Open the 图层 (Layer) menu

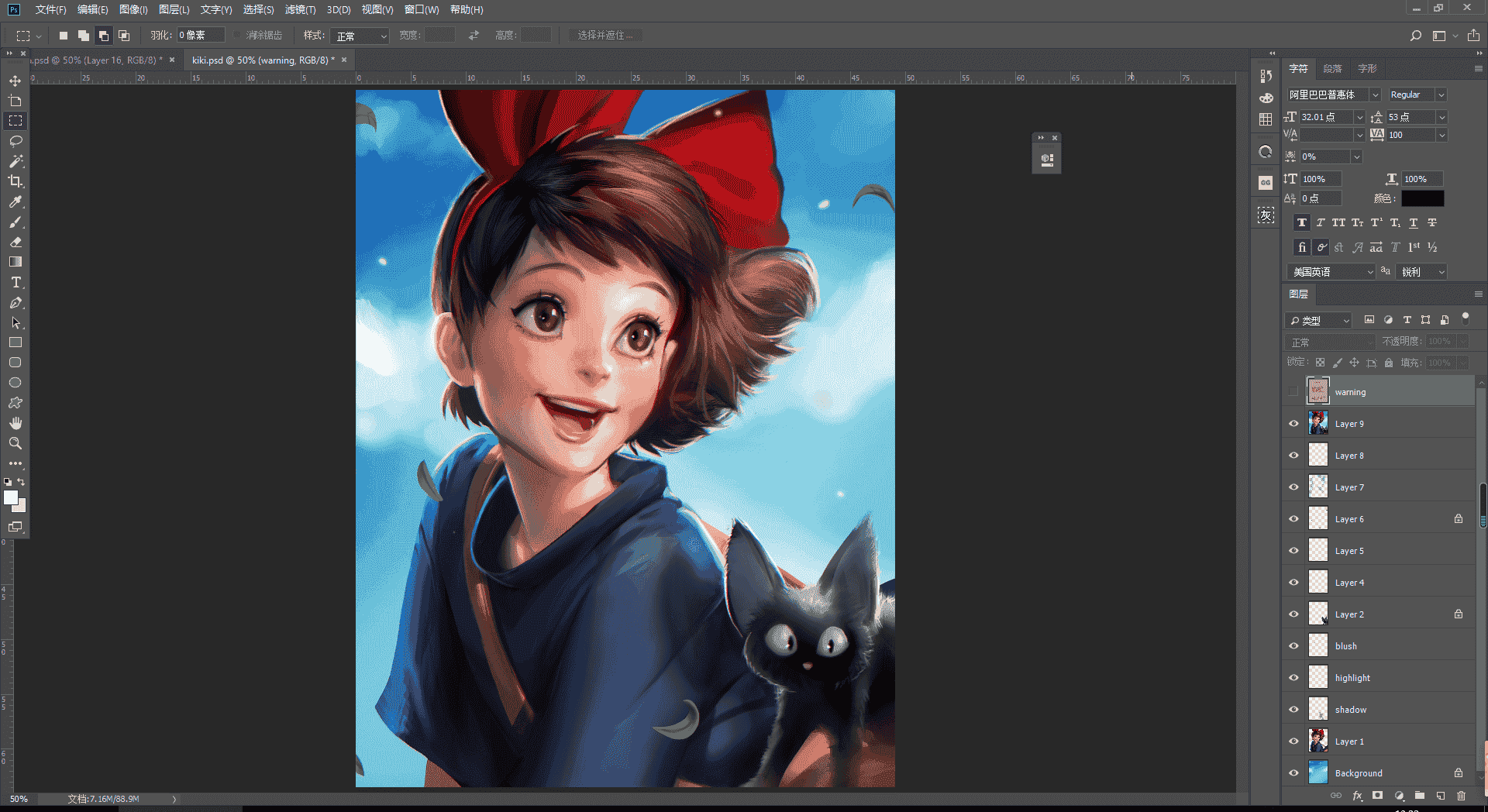coord(174,9)
